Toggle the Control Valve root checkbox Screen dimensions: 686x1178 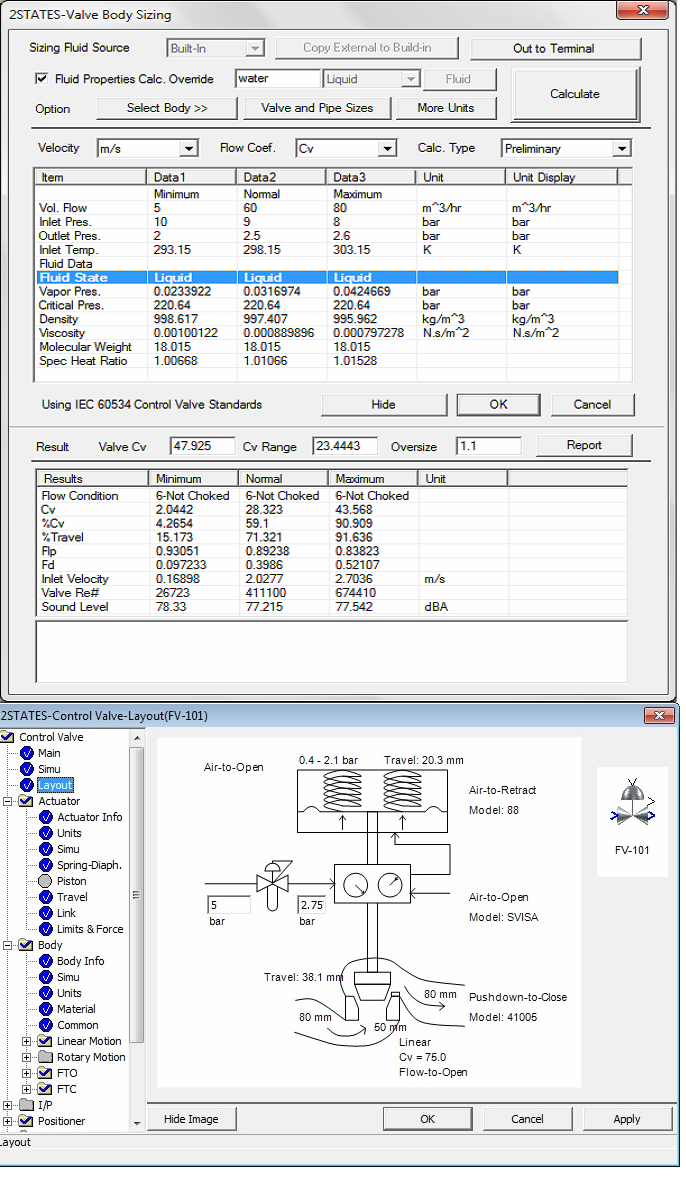(x=9, y=737)
